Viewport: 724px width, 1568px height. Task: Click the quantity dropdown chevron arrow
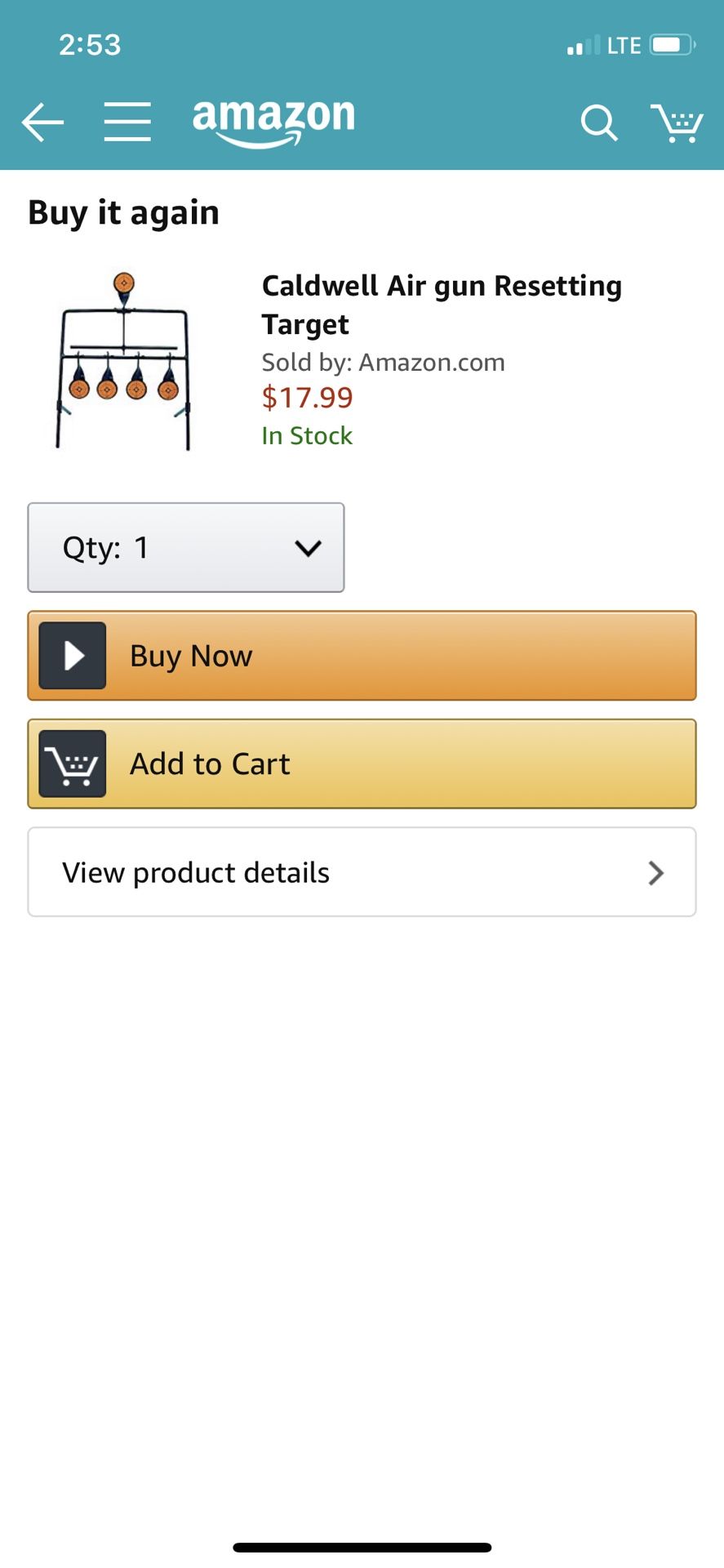click(x=308, y=548)
